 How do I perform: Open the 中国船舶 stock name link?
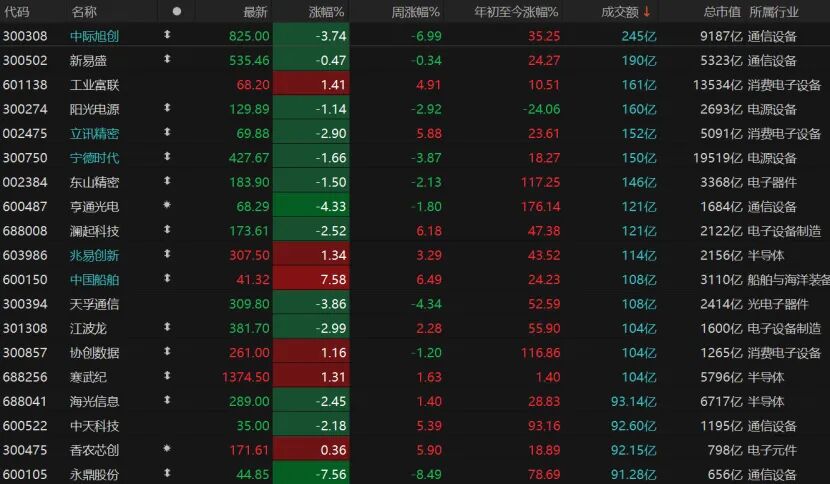coord(94,280)
